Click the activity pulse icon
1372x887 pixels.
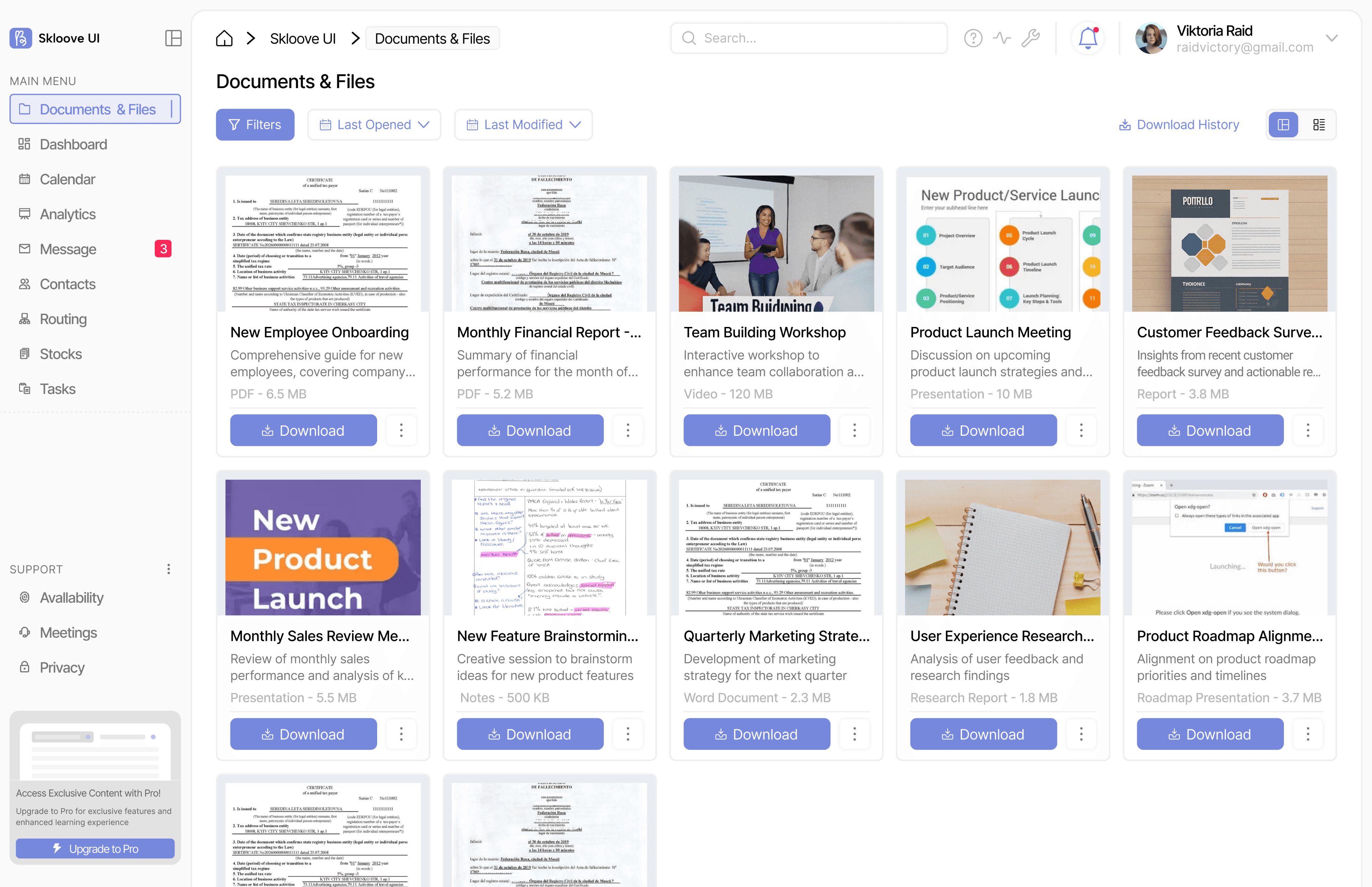1002,38
